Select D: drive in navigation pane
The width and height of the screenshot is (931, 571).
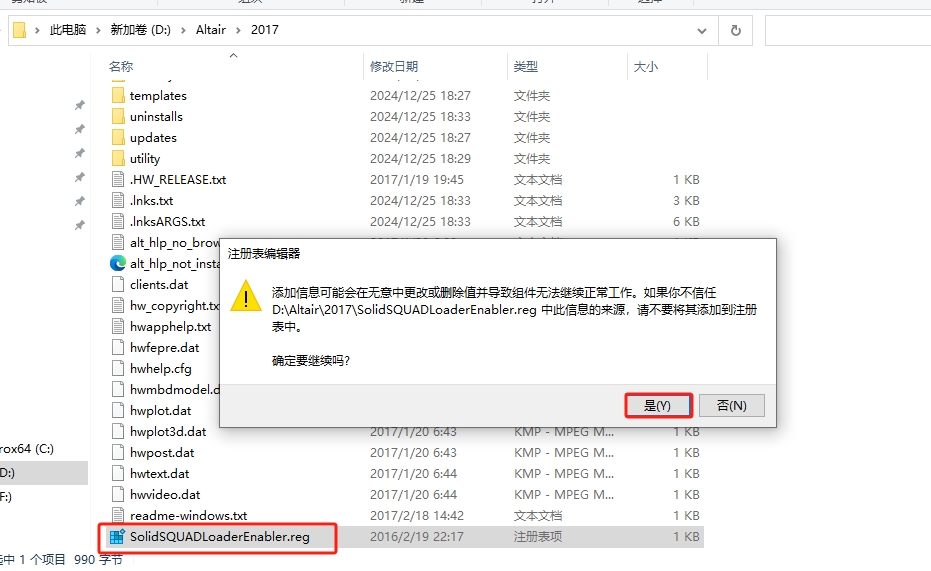(x=44, y=473)
